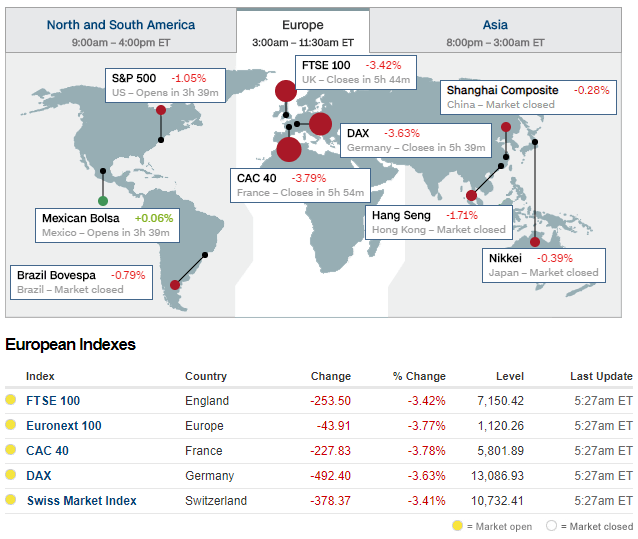Screen dimensions: 638x539
Task: Click the DAX red map bubble
Action: (320, 124)
